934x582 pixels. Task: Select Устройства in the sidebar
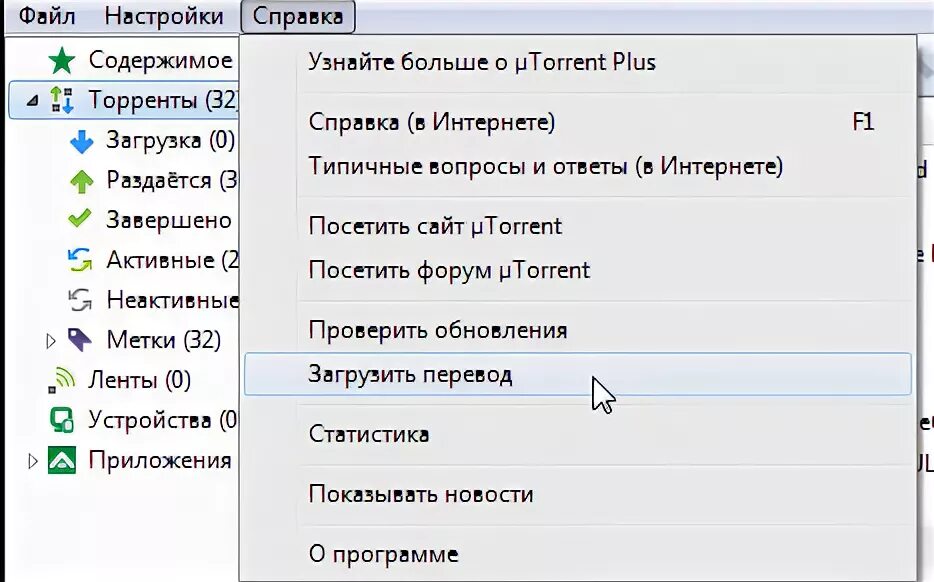click(163, 420)
